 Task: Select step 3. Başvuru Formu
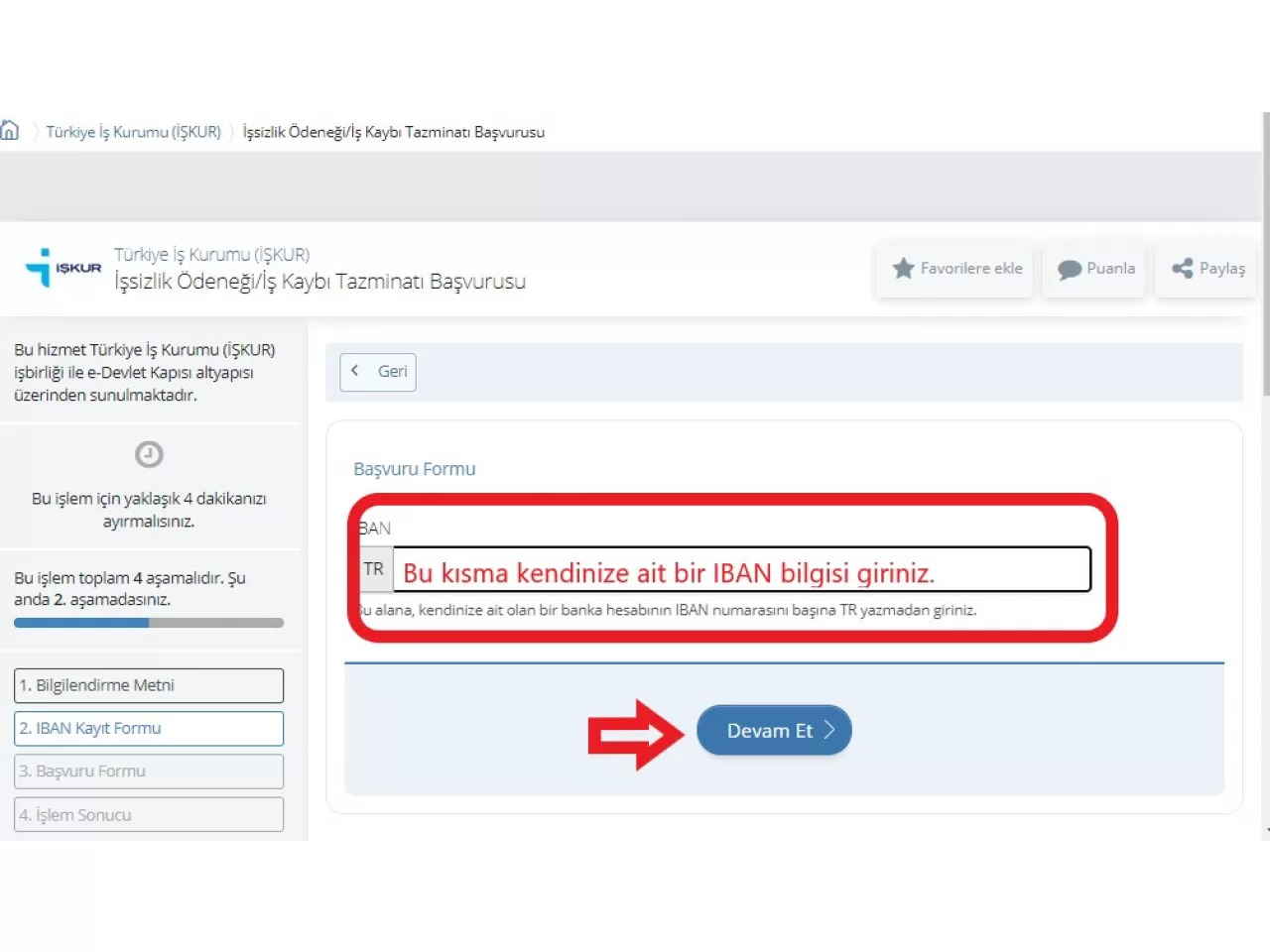click(x=149, y=772)
